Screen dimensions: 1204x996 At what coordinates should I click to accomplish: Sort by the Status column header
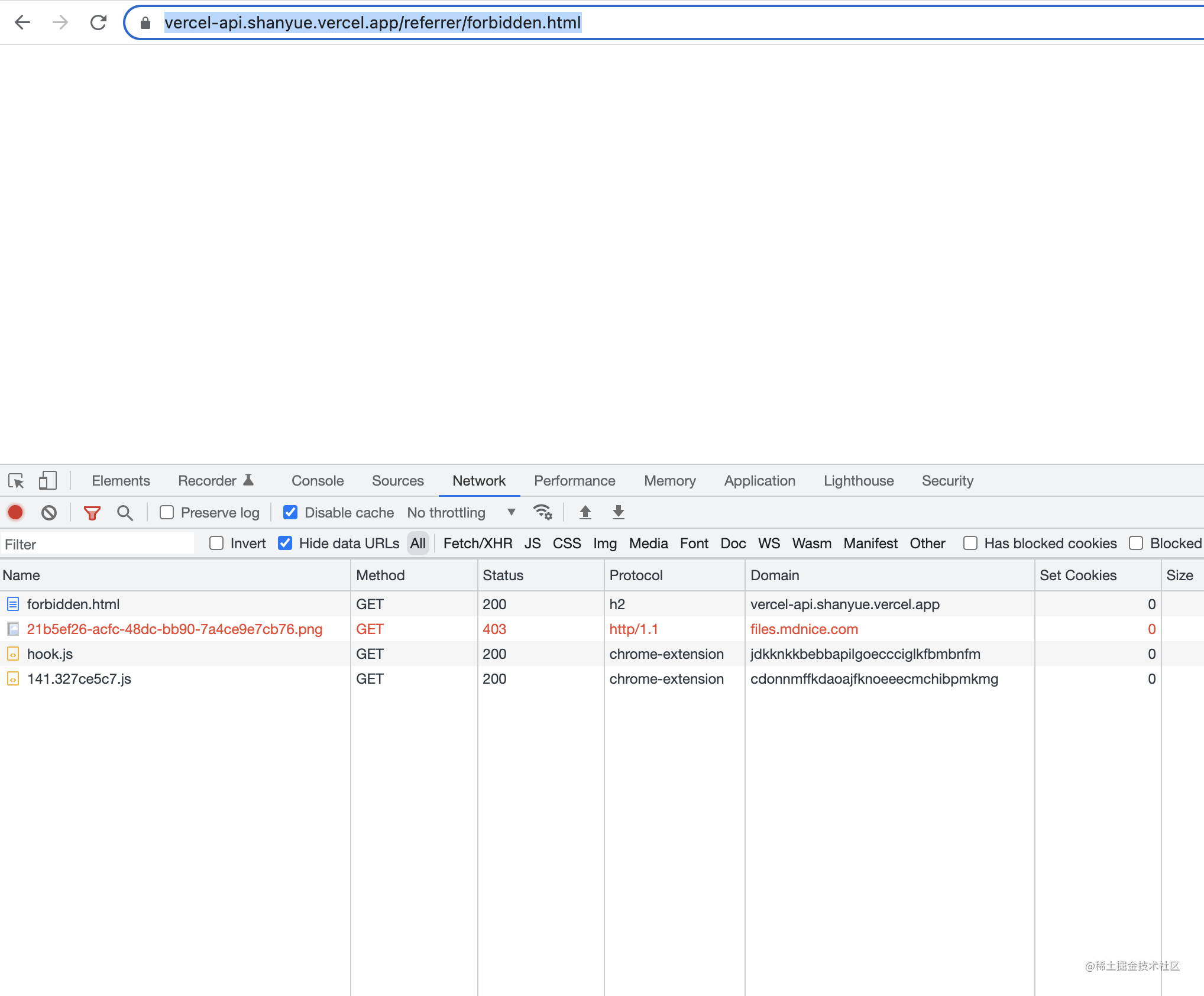point(541,575)
